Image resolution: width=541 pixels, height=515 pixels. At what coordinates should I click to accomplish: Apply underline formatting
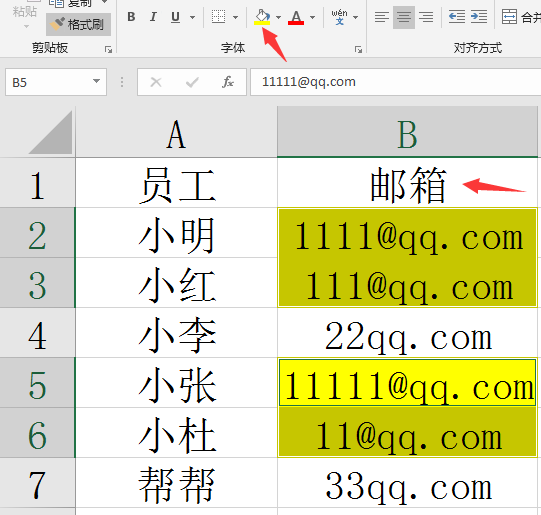(175, 17)
